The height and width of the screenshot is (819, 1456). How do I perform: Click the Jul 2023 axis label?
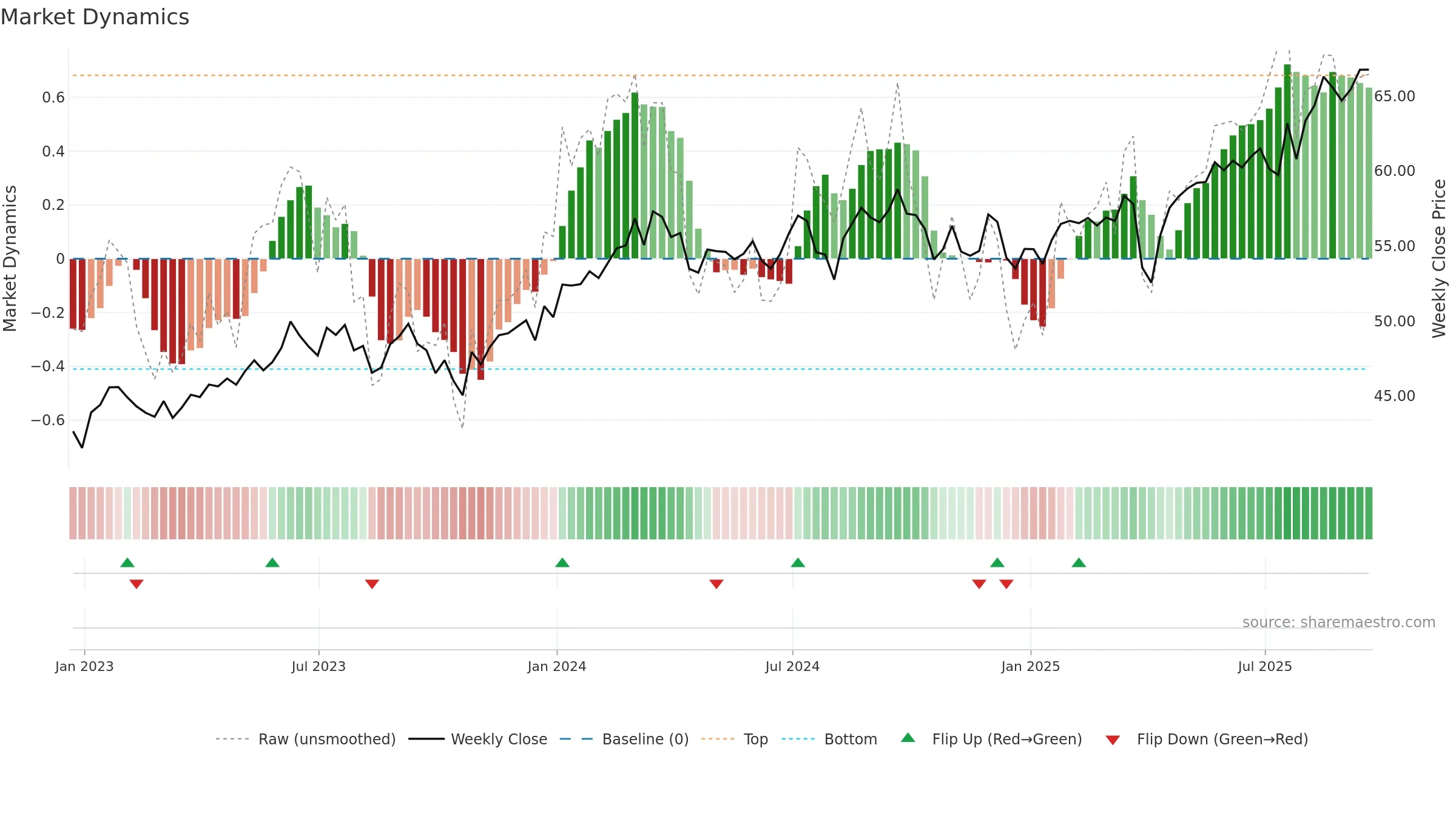[x=318, y=666]
